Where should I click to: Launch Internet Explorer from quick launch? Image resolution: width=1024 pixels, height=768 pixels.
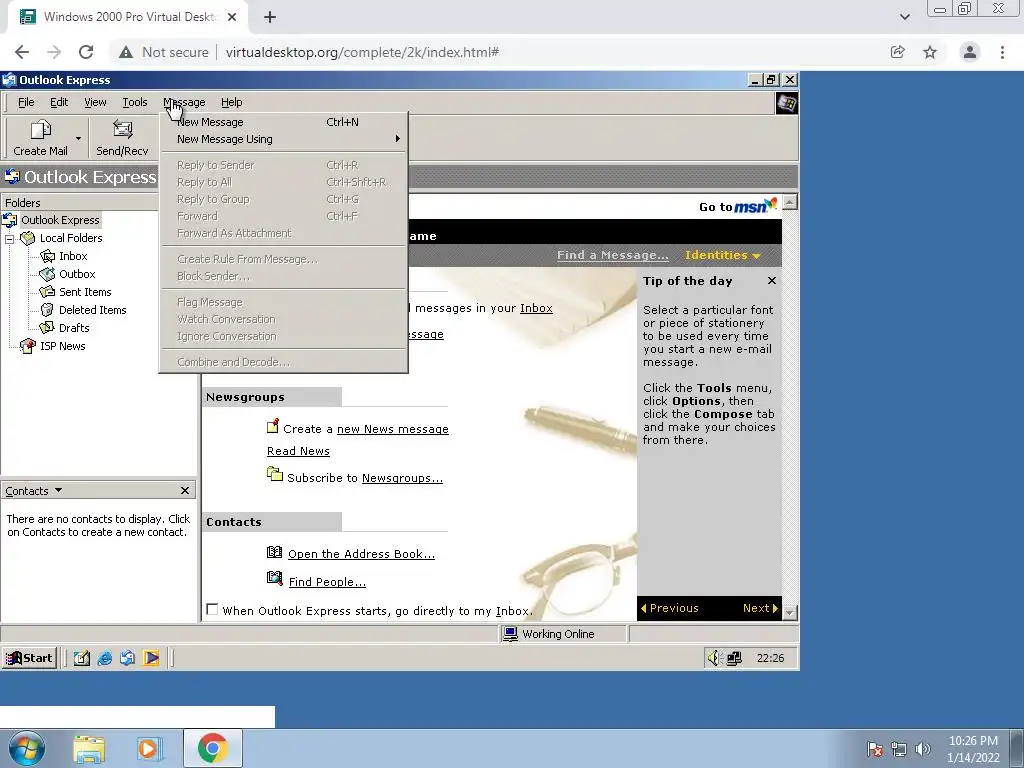tap(104, 658)
